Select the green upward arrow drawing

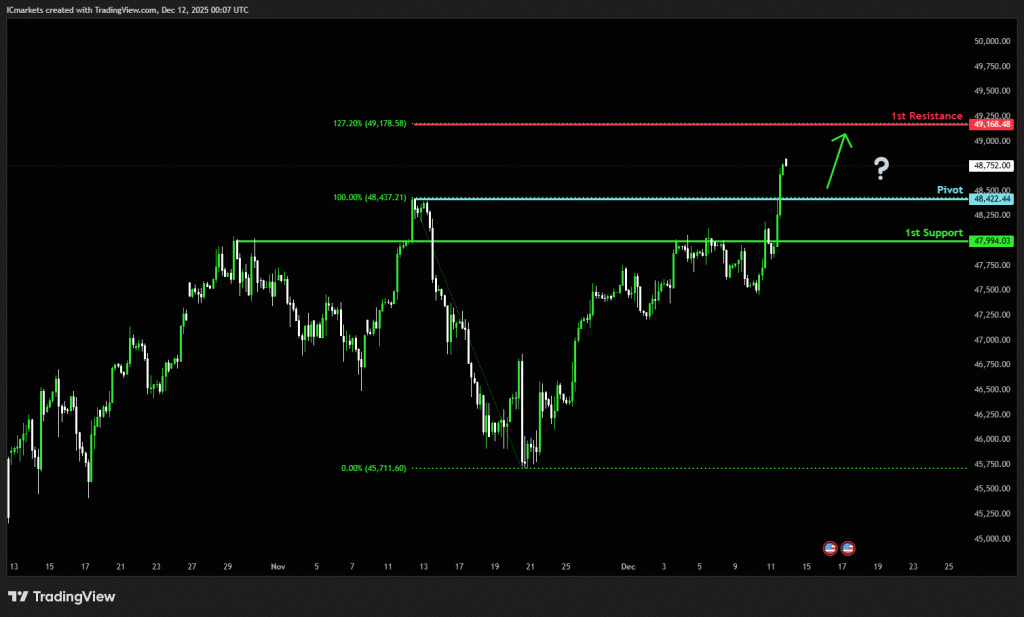point(838,160)
